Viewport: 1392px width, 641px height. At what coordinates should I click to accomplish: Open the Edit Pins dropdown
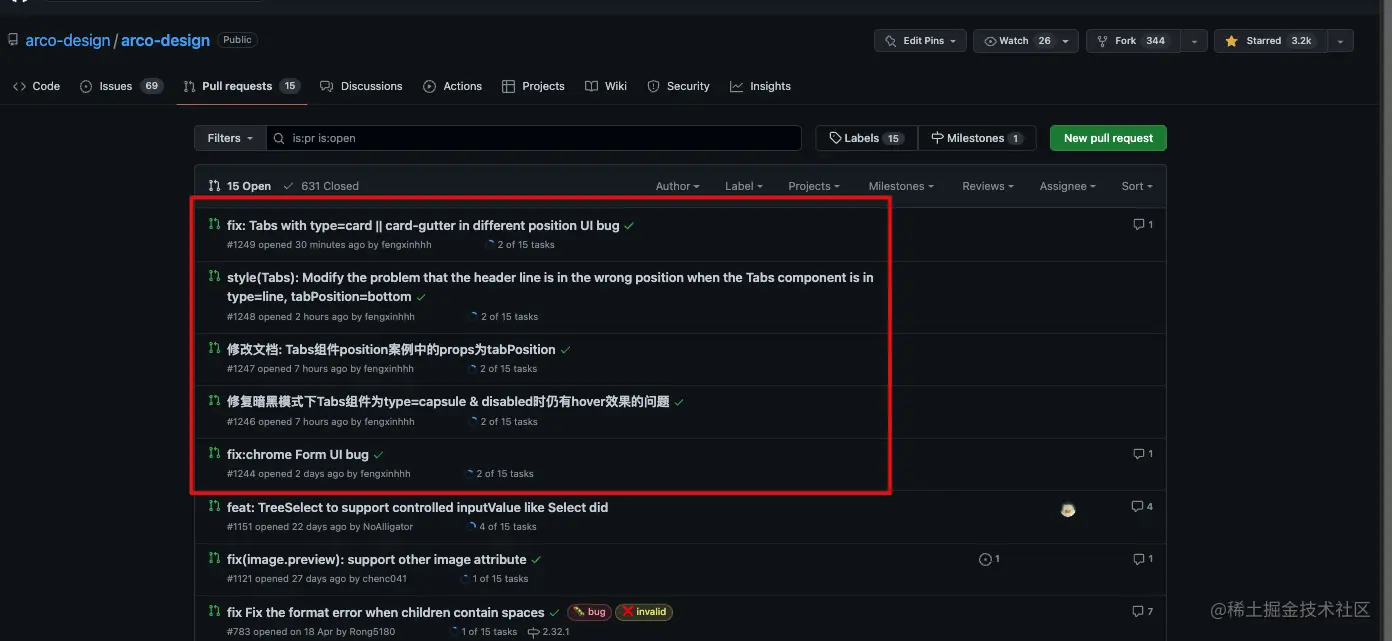[920, 41]
